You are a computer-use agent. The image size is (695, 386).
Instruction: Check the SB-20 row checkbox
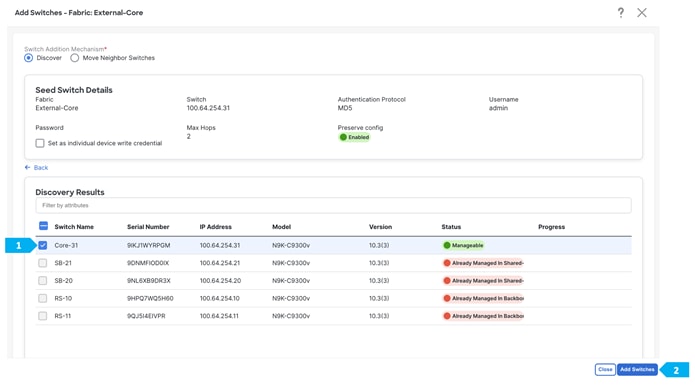(43, 281)
